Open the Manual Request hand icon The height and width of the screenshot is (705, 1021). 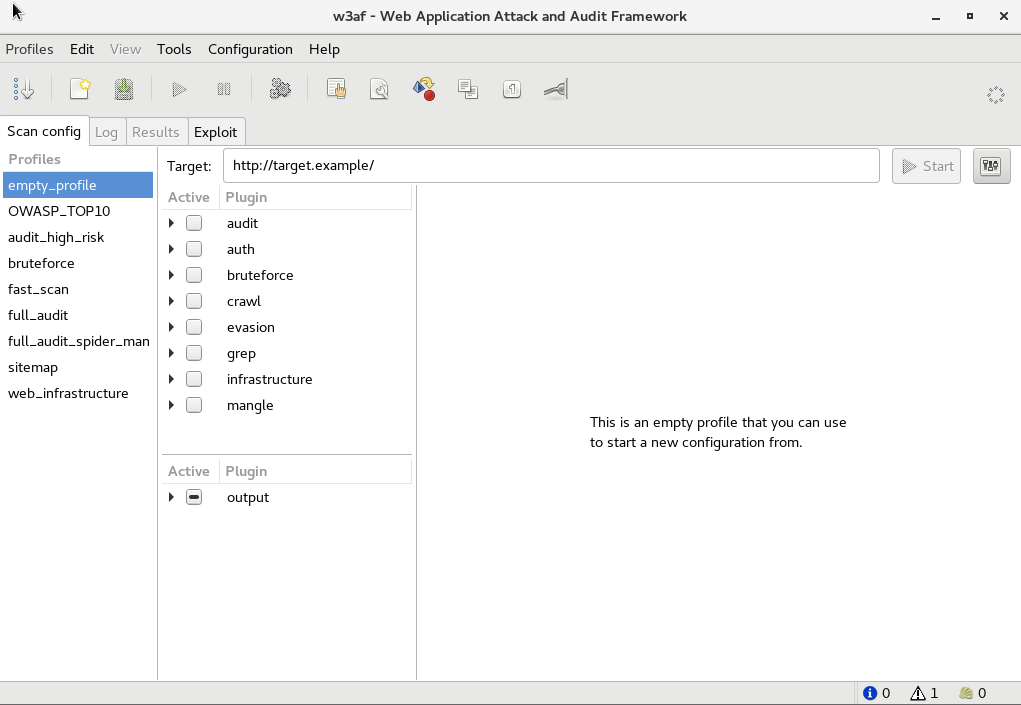tap(337, 90)
